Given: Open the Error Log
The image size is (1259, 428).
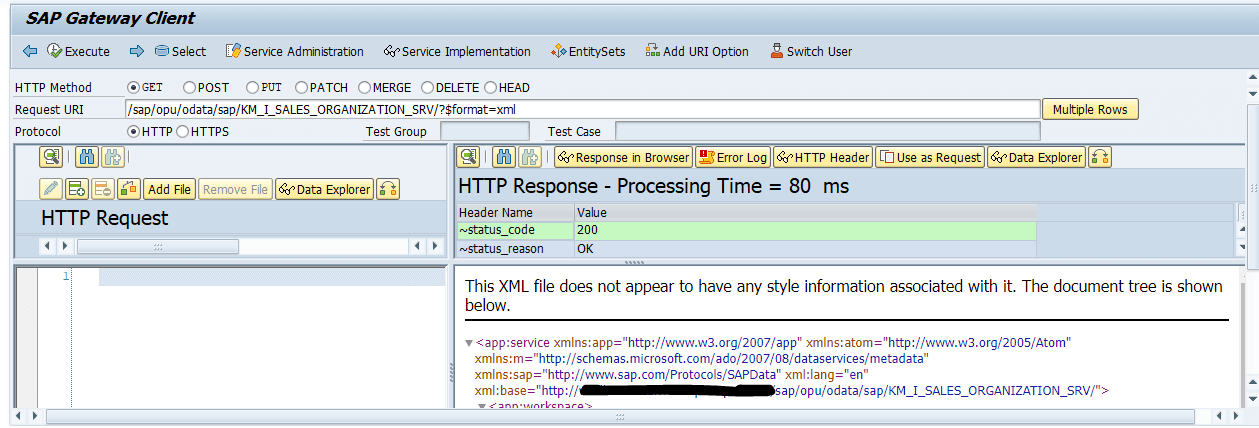Looking at the screenshot, I should pos(733,157).
